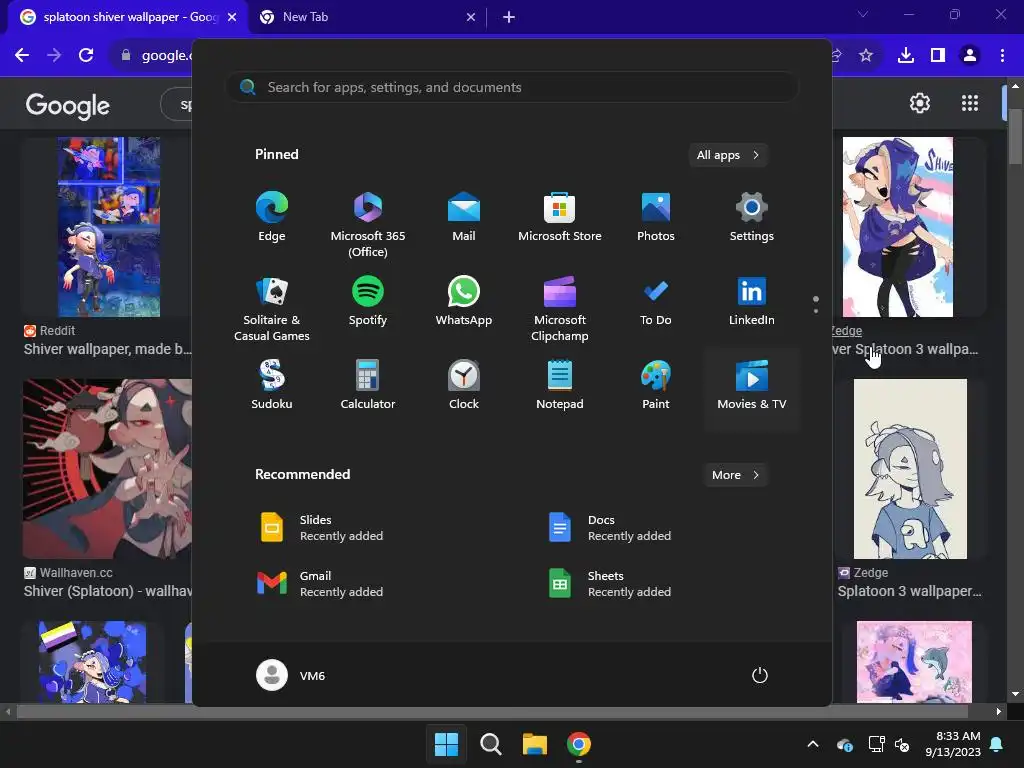
Task: Open Zedge Splatoon 3 wallpaper thumbnail
Action: coord(910,468)
